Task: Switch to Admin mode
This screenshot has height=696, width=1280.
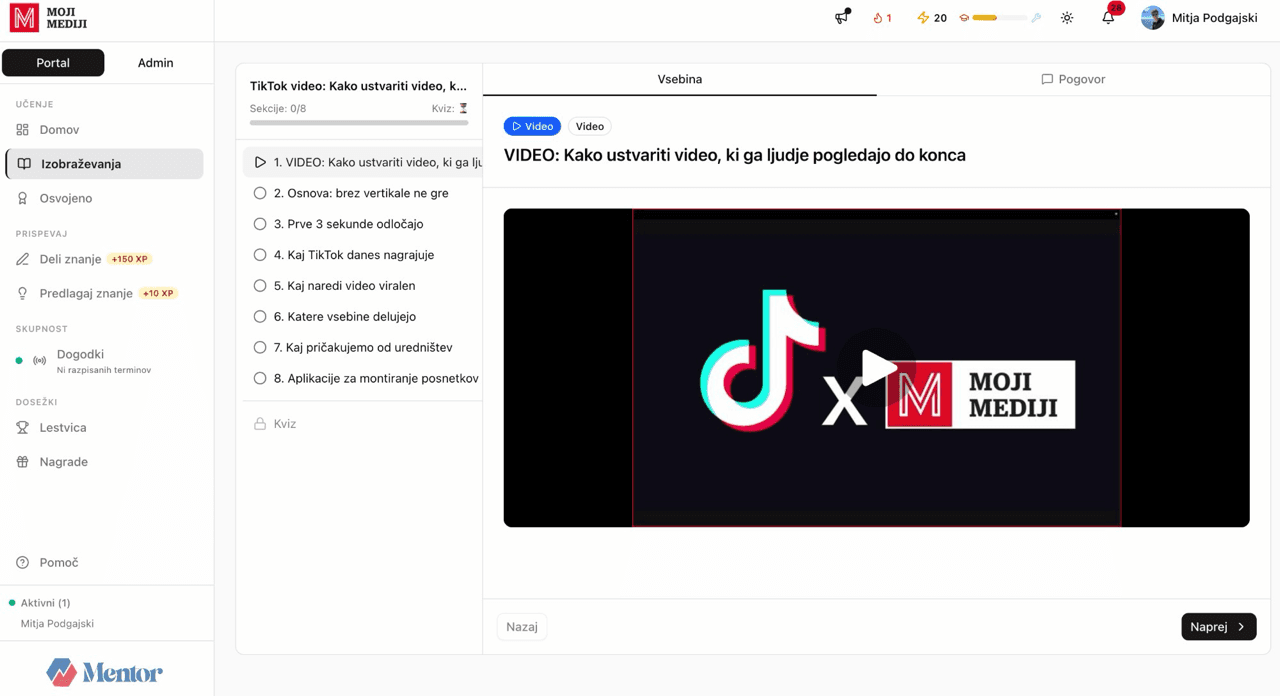Action: click(x=155, y=62)
